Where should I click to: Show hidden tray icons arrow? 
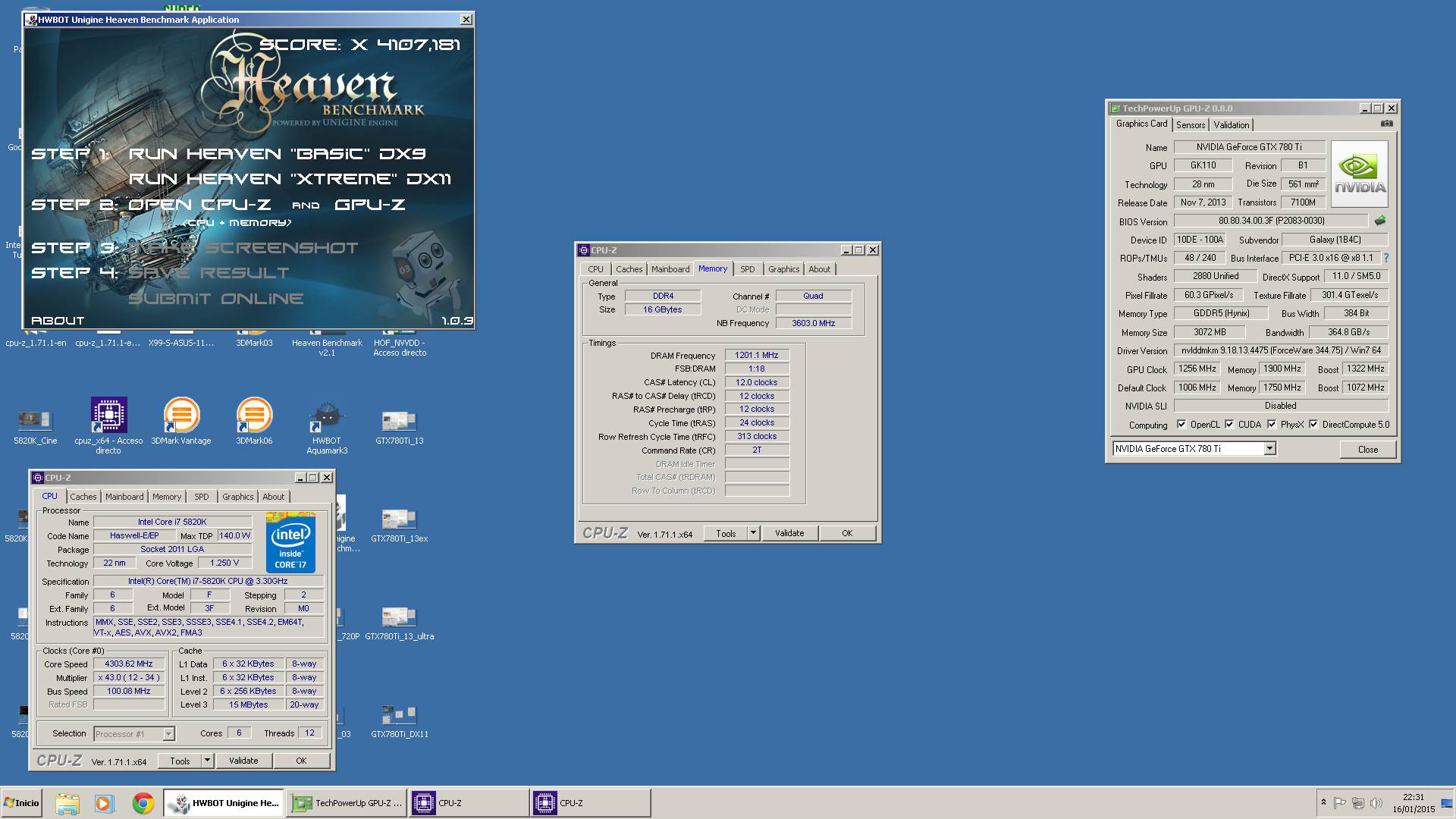(x=1323, y=802)
